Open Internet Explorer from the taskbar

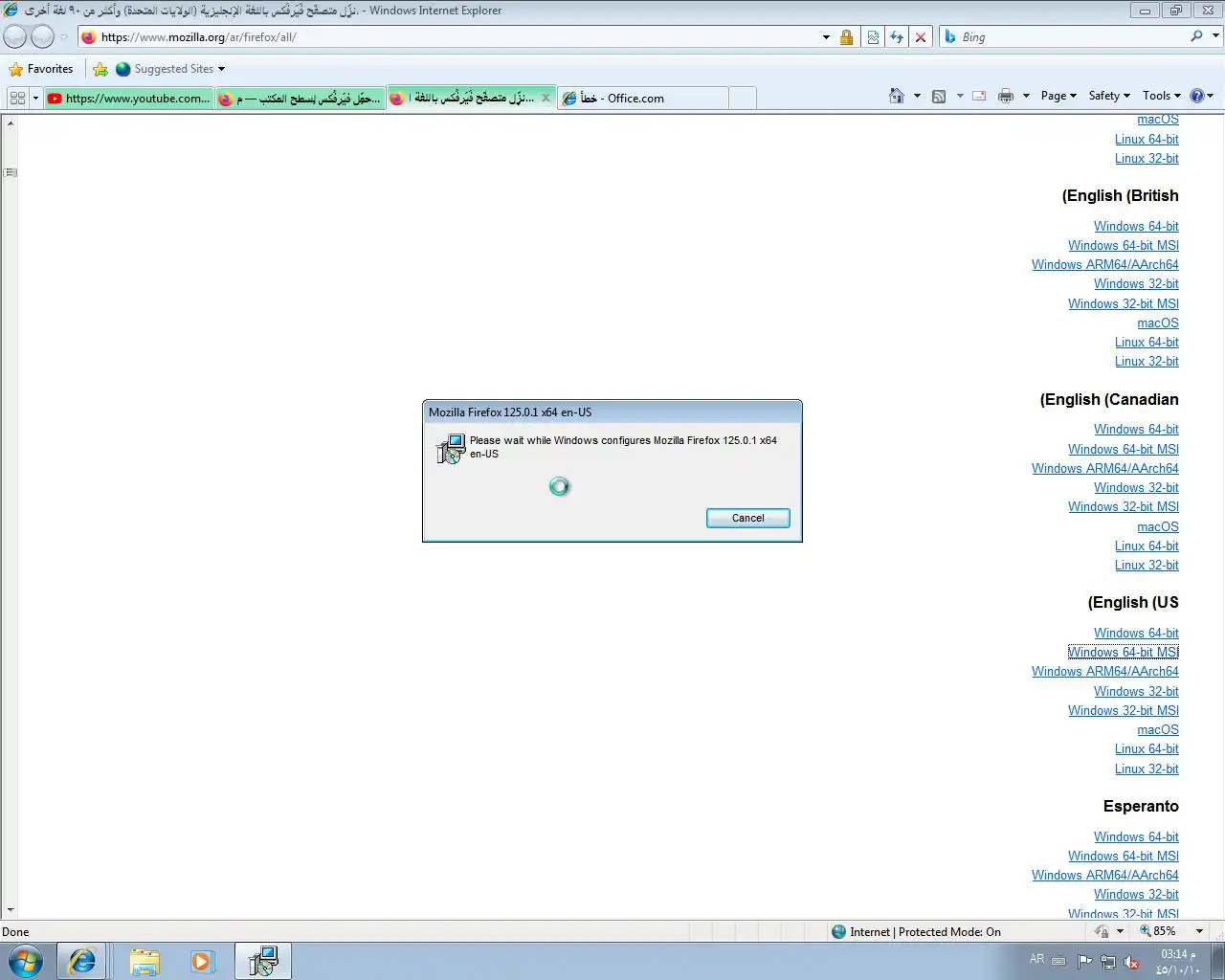(x=81, y=961)
